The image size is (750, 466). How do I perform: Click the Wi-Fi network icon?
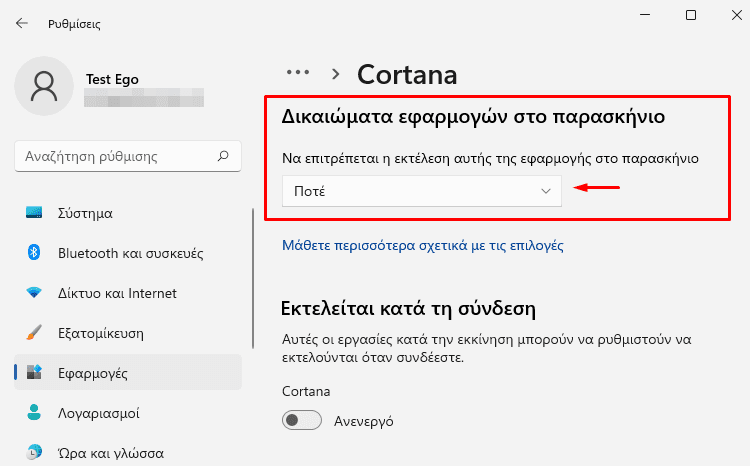[x=34, y=292]
